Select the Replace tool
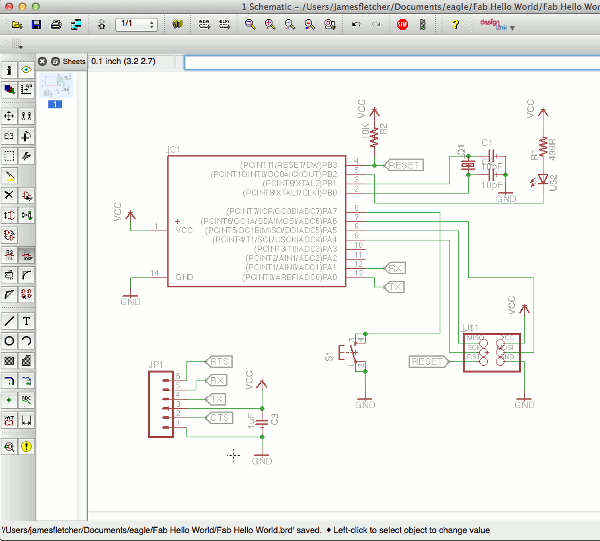Viewport: 600px width, 541px height. 9,235
